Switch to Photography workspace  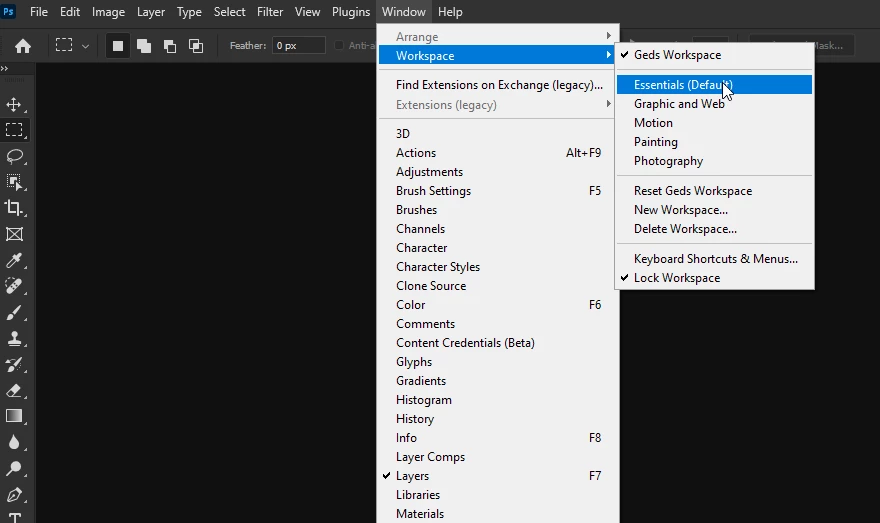pyautogui.click(x=714, y=161)
